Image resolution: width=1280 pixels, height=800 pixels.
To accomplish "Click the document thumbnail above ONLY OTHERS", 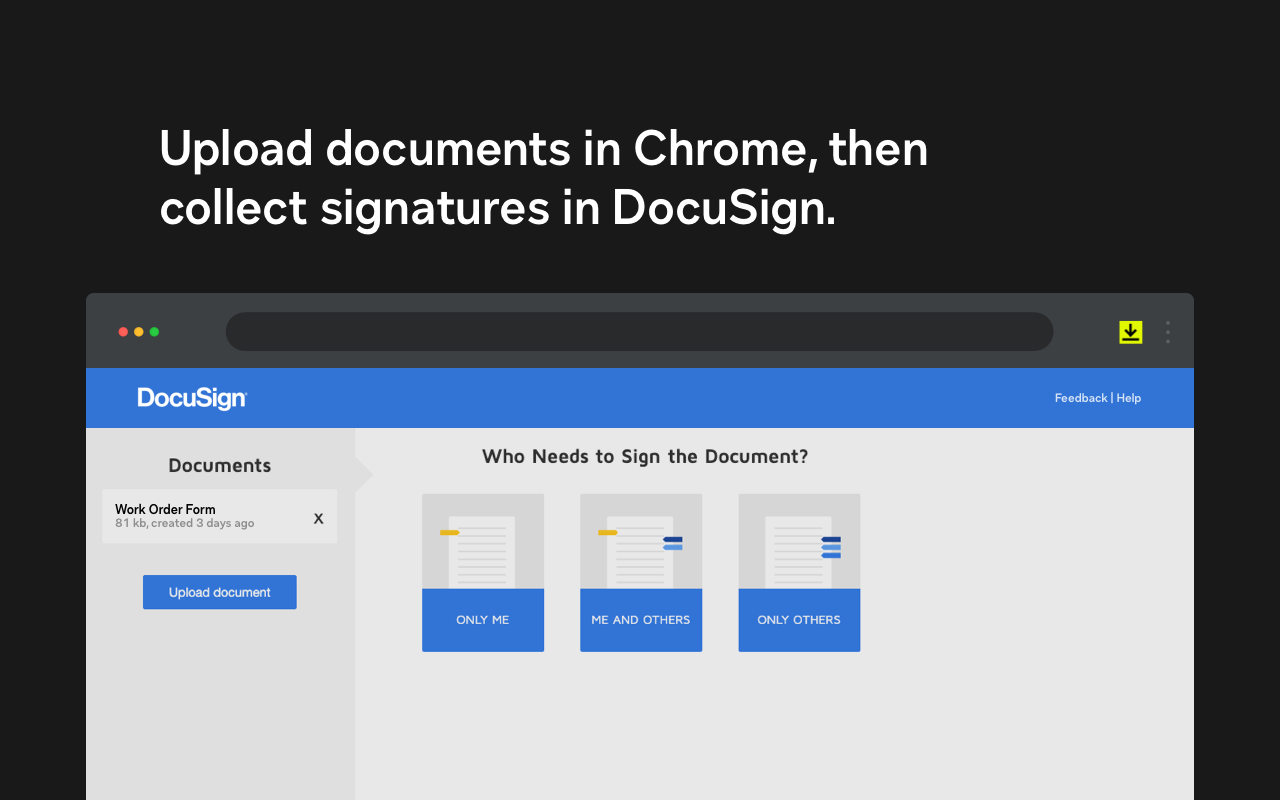I will pos(799,540).
